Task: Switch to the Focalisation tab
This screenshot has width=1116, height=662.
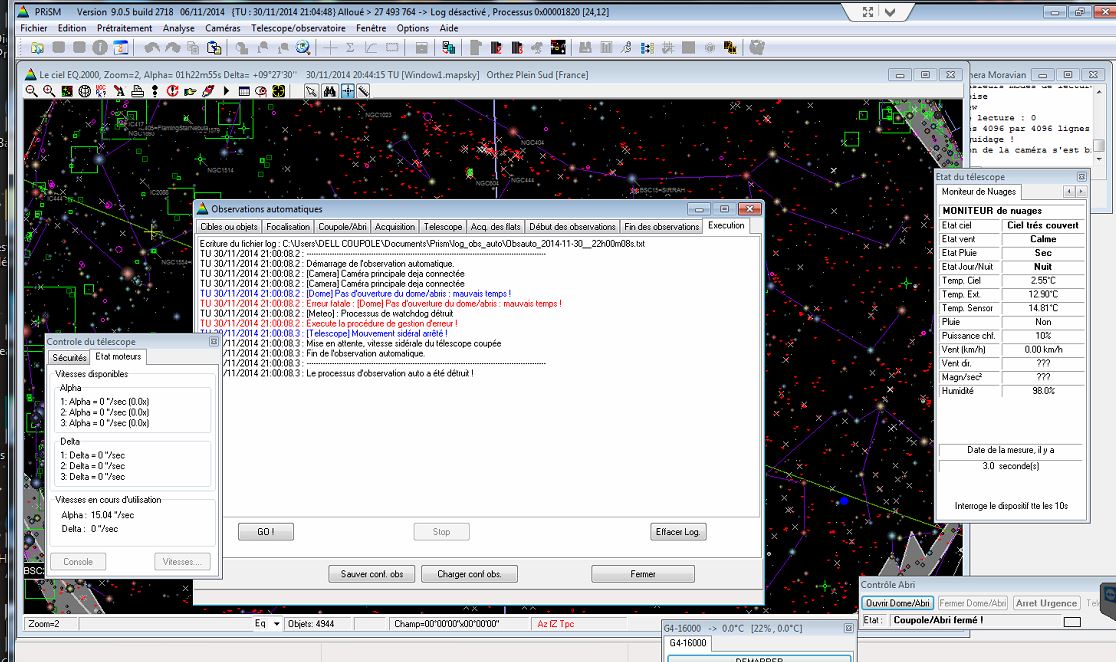Action: click(288, 227)
